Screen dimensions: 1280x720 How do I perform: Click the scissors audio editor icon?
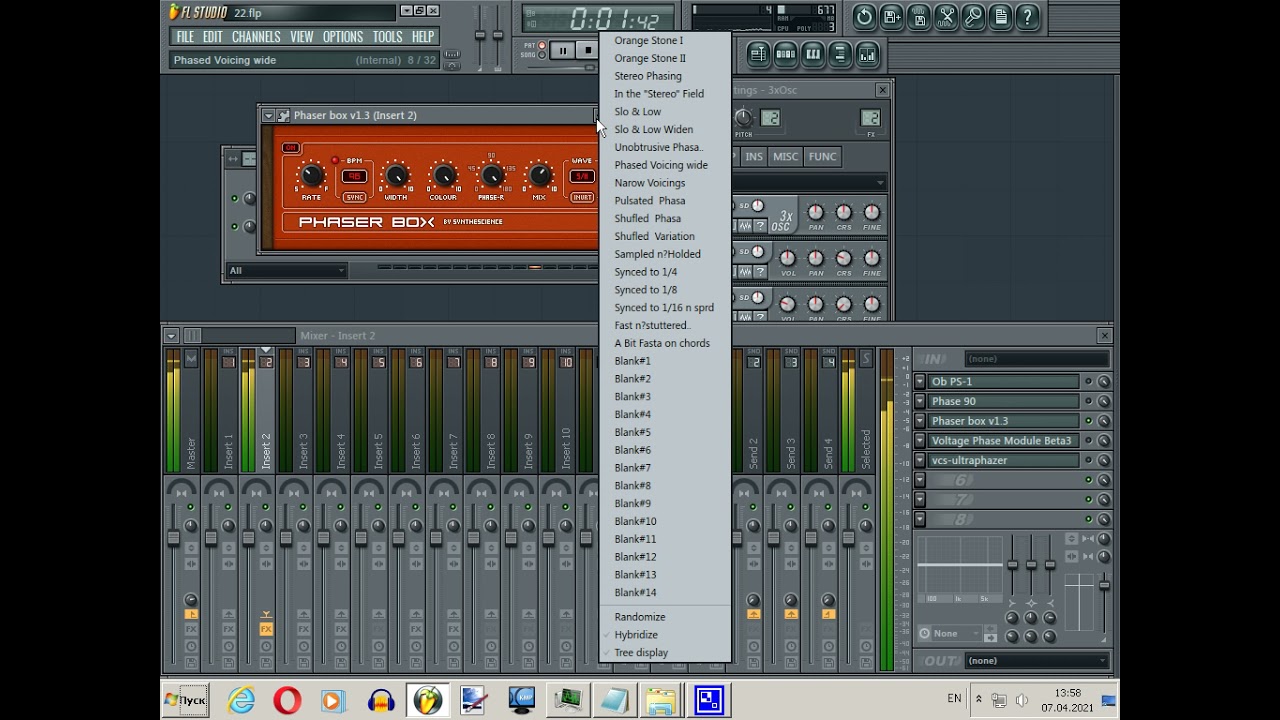(946, 16)
